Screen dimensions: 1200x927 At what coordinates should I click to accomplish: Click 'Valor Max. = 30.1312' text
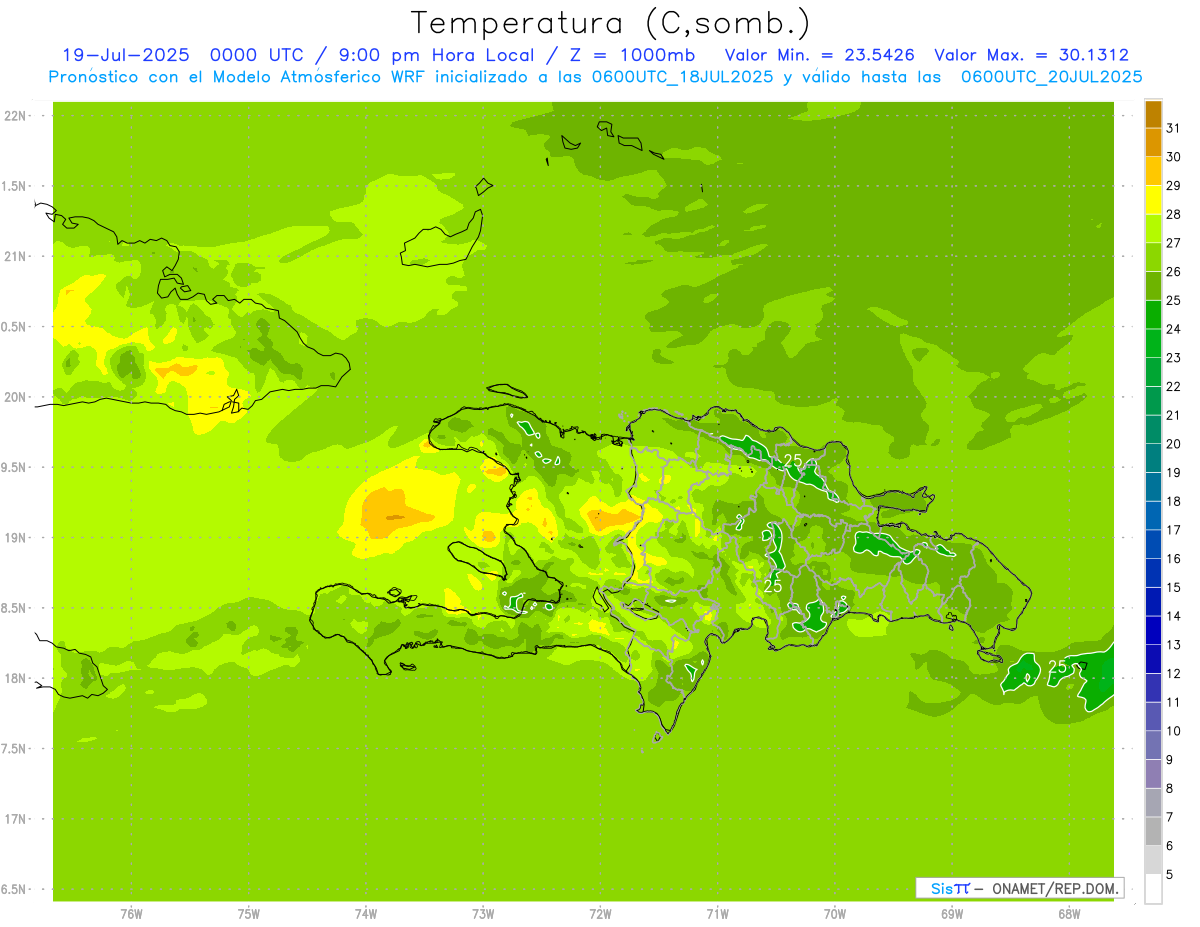[x=1032, y=55]
